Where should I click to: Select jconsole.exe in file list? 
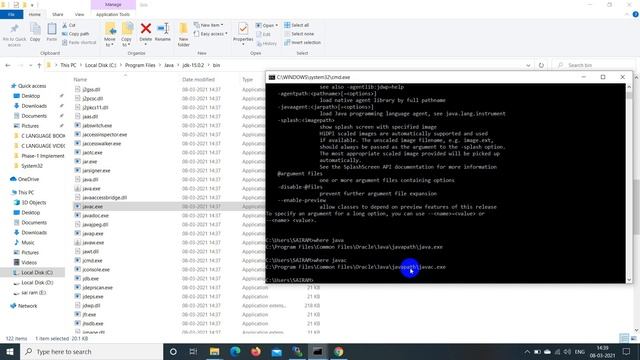pyautogui.click(x=96, y=269)
